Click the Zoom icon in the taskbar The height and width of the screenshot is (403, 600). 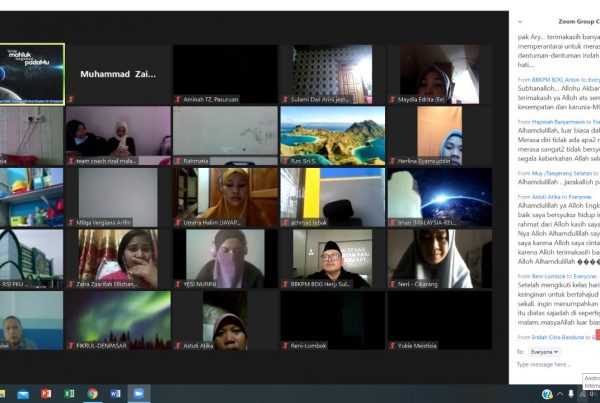pyautogui.click(x=138, y=393)
